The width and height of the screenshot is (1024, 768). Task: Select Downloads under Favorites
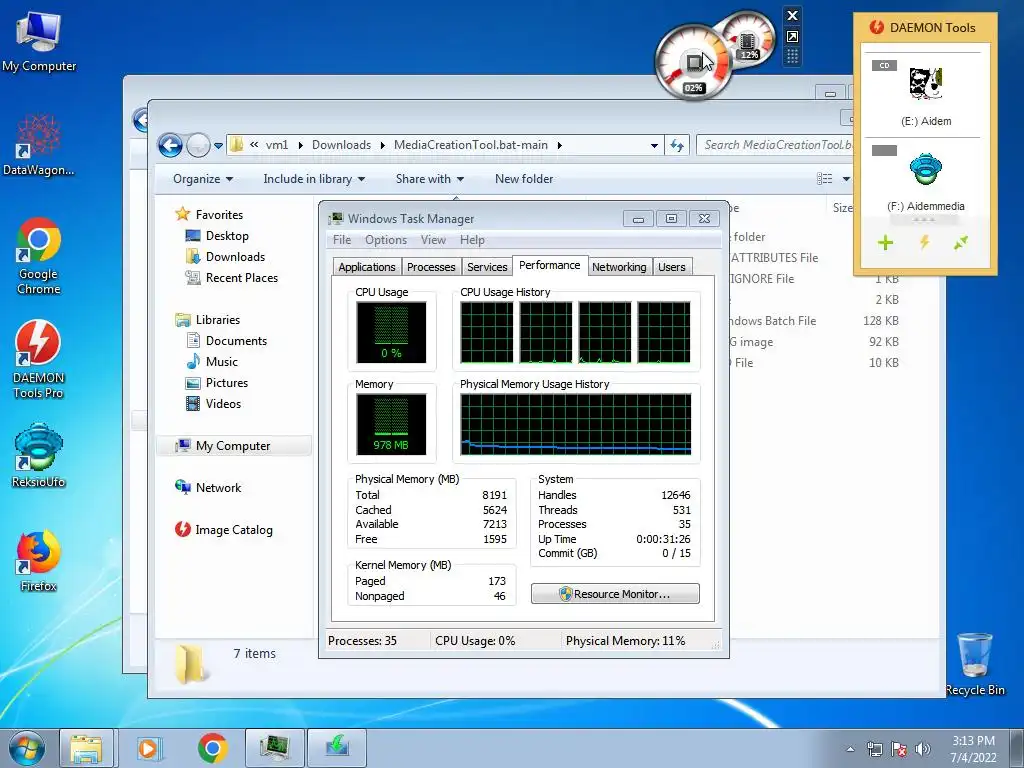pyautogui.click(x=235, y=257)
